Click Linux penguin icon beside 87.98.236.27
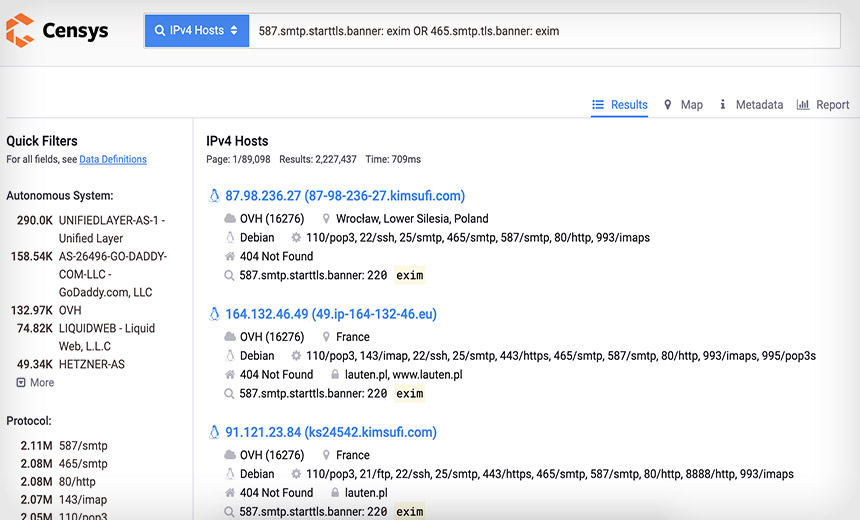The image size is (860, 520). click(x=214, y=196)
